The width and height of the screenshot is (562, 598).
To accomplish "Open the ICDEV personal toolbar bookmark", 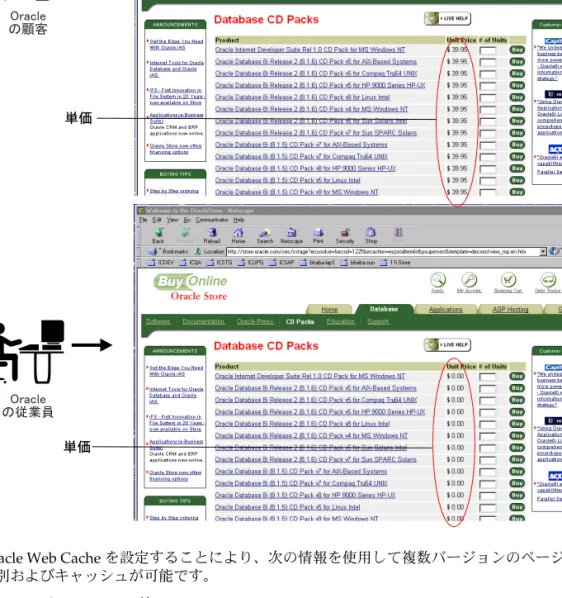I will click(x=161, y=262).
